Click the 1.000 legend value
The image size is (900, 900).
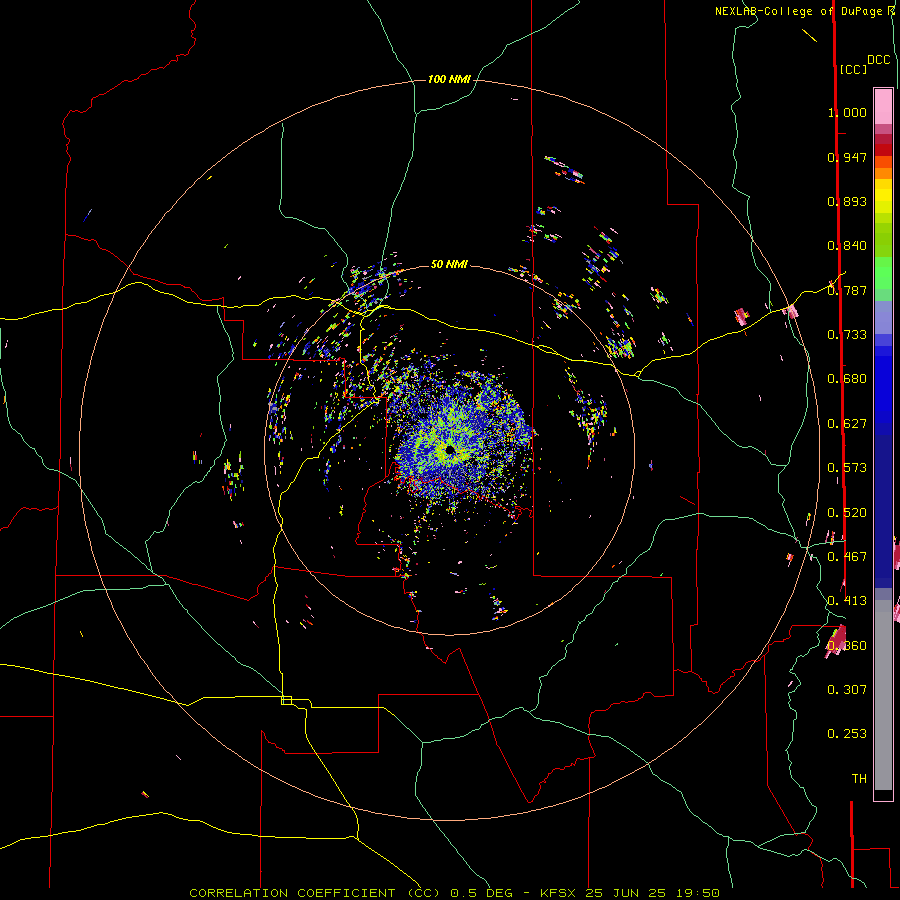847,112
